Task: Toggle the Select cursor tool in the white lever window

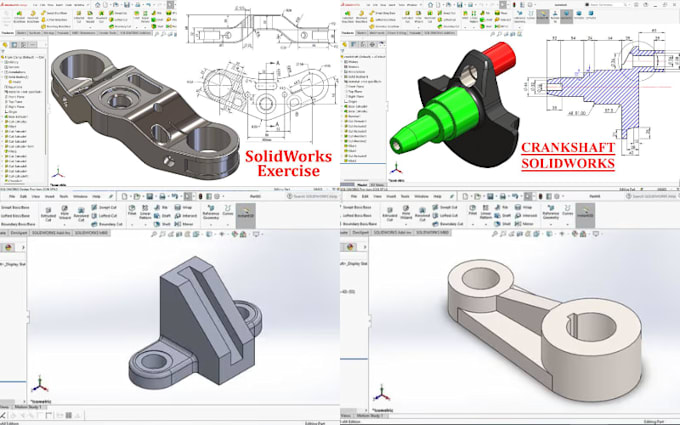Action: 527,196
